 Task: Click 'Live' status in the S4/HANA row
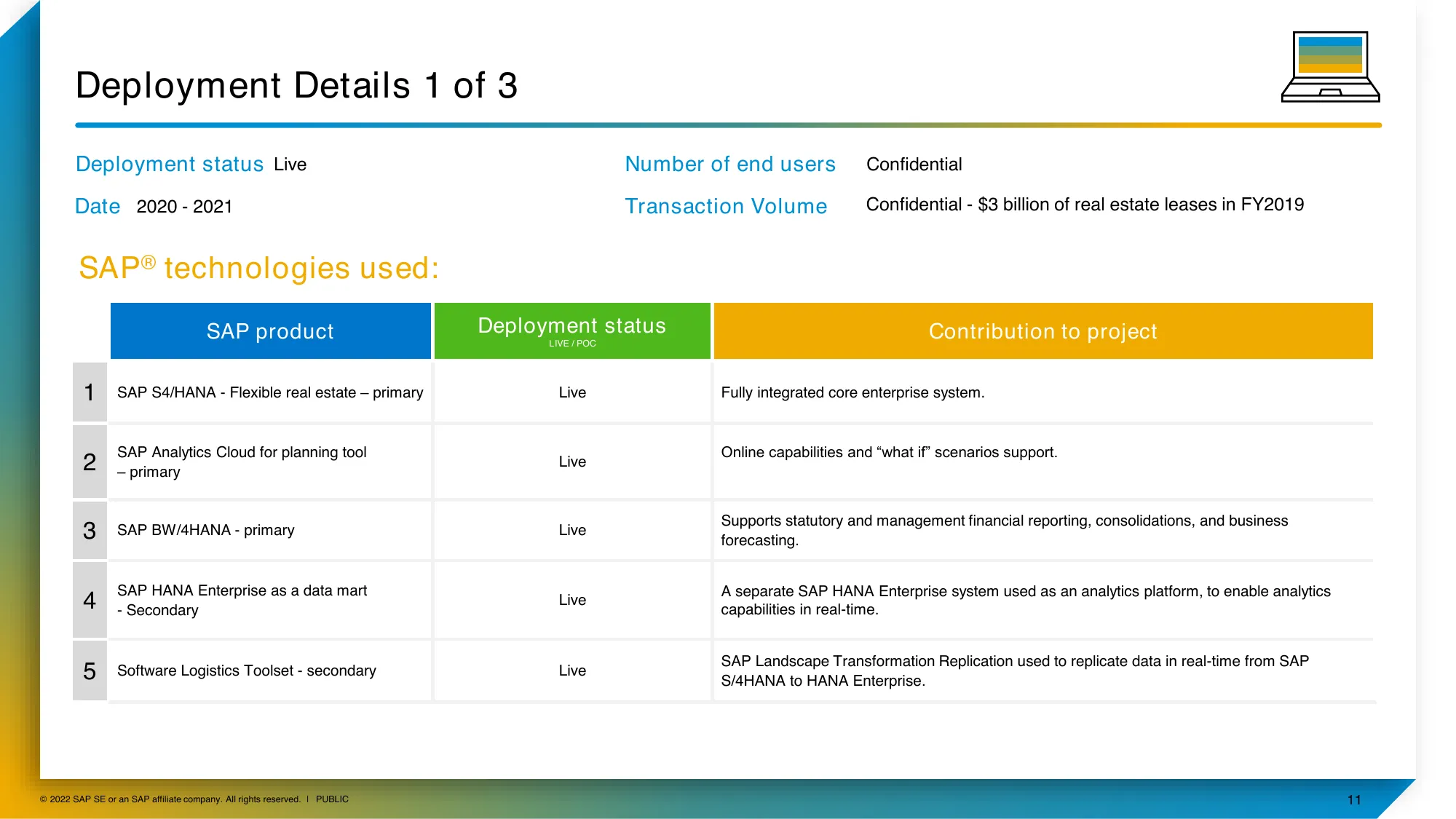pyautogui.click(x=572, y=392)
